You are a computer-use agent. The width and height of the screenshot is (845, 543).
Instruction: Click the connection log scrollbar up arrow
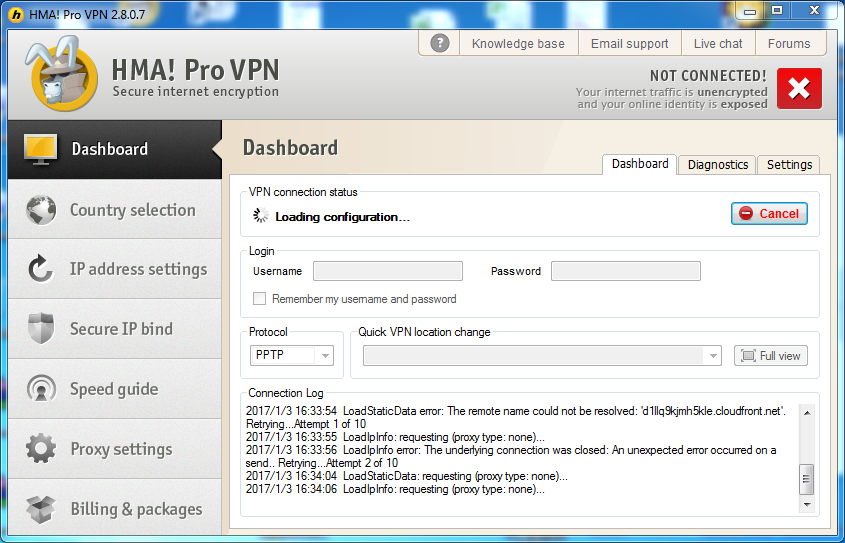point(807,413)
